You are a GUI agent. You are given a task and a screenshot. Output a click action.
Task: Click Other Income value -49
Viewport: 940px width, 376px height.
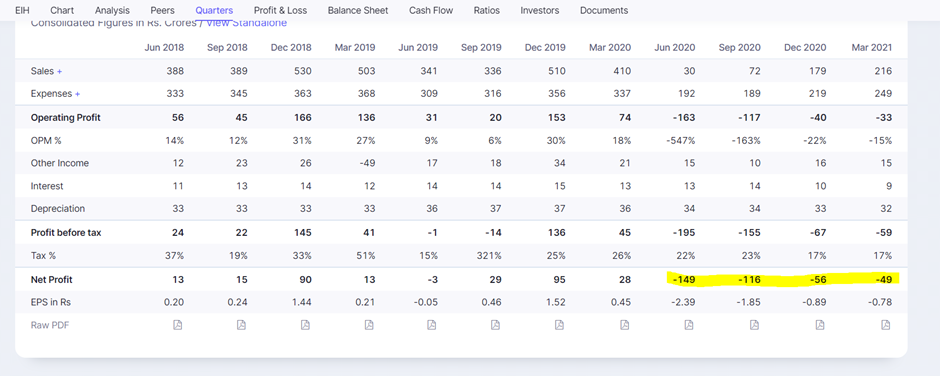(366, 163)
